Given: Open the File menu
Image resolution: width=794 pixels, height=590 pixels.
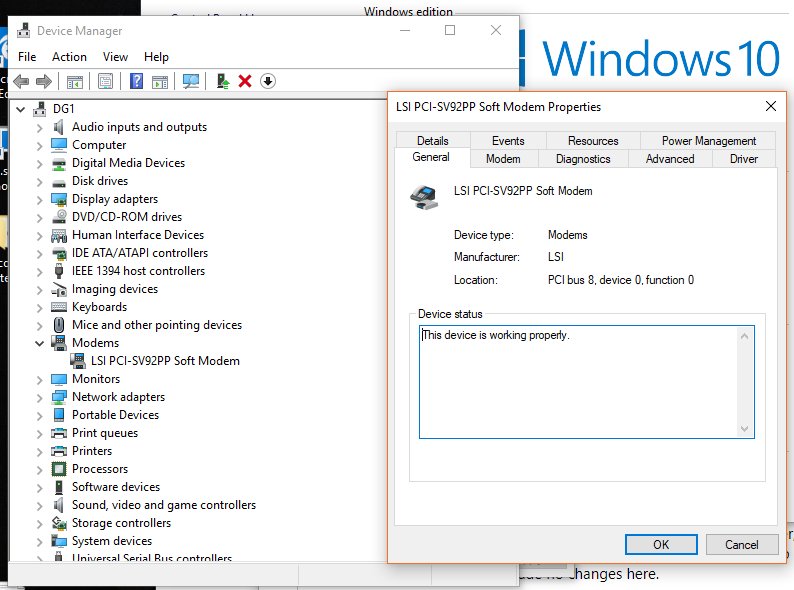Looking at the screenshot, I should click(27, 57).
